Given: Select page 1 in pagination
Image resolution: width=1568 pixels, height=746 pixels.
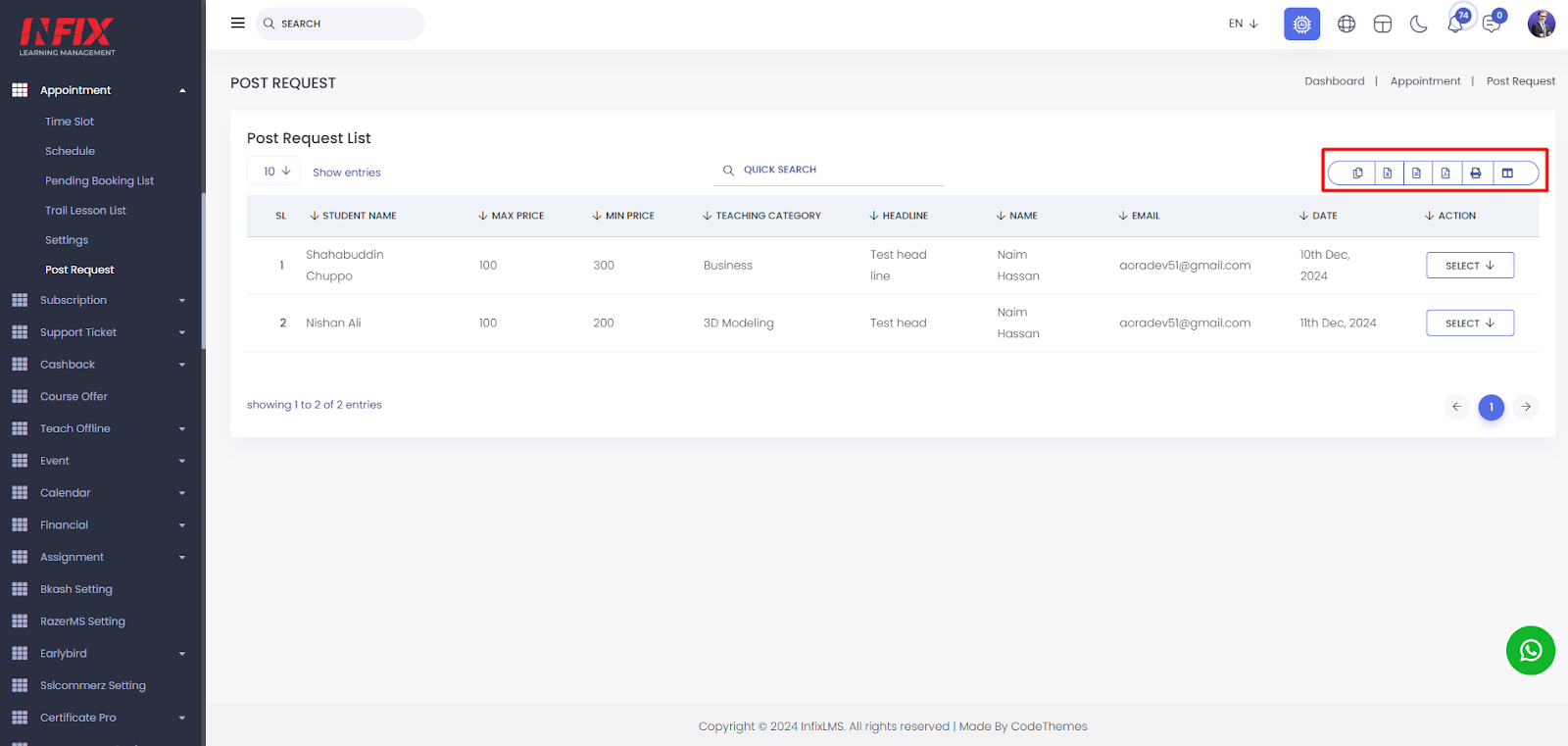Looking at the screenshot, I should coord(1492,407).
